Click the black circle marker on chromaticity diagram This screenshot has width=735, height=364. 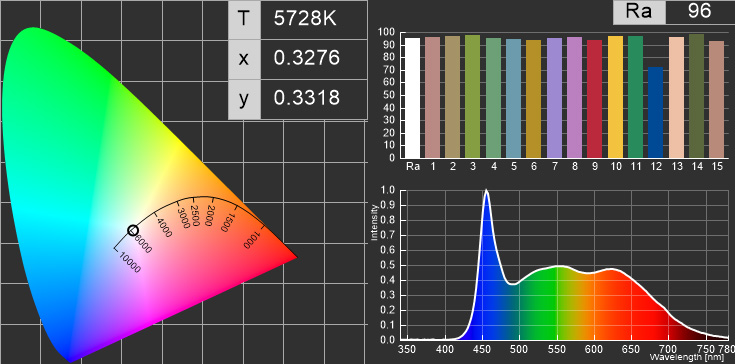pyautogui.click(x=133, y=230)
